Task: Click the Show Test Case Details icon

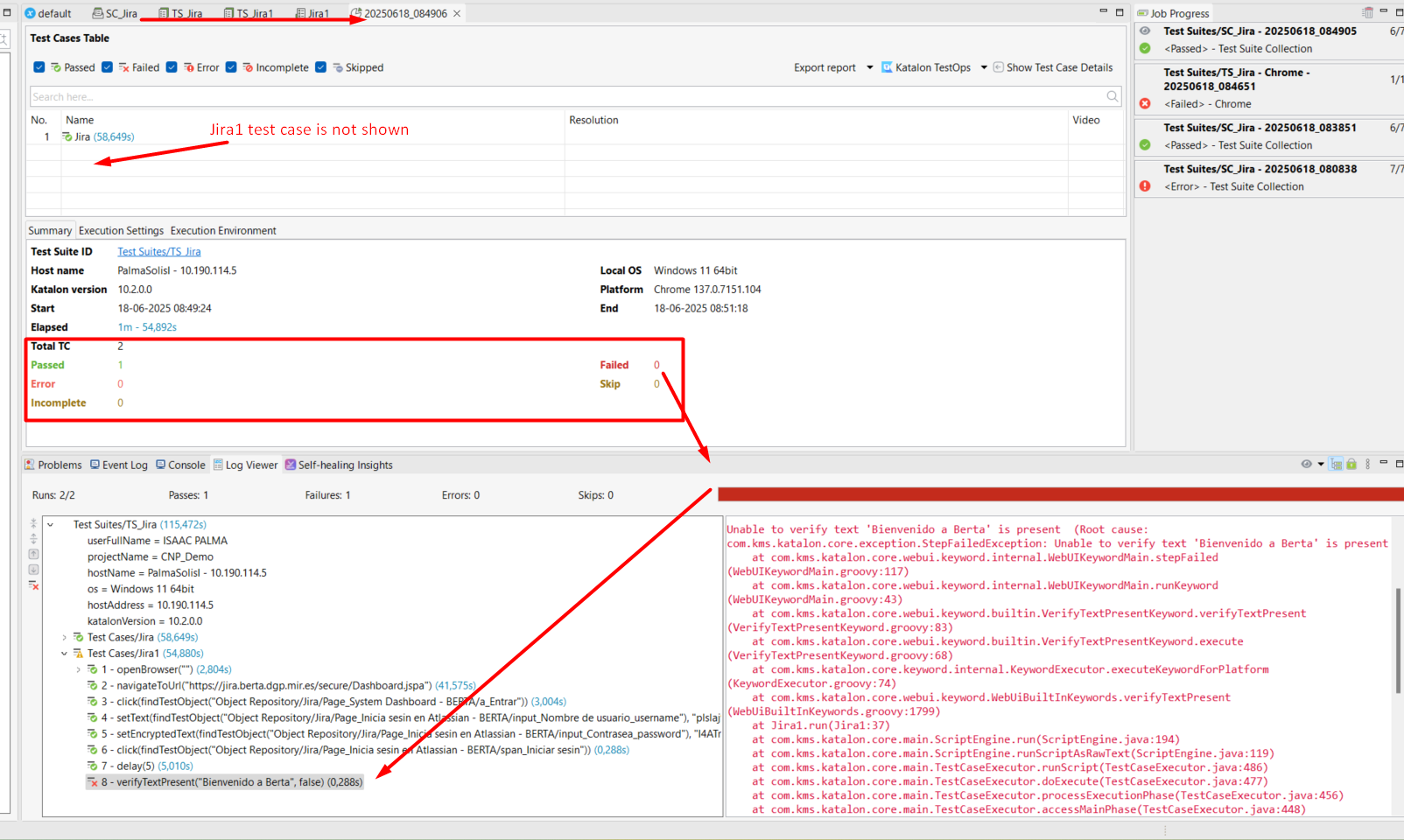Action: pyautogui.click(x=998, y=67)
